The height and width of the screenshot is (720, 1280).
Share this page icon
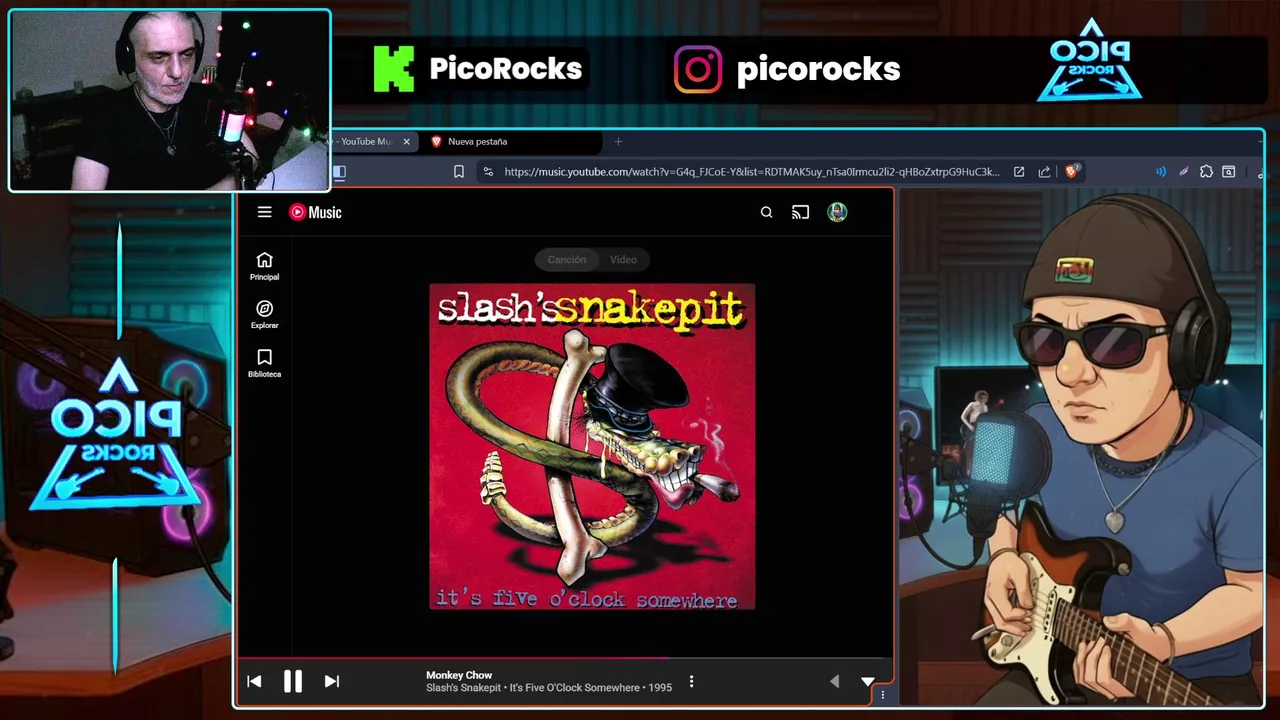pos(1044,172)
